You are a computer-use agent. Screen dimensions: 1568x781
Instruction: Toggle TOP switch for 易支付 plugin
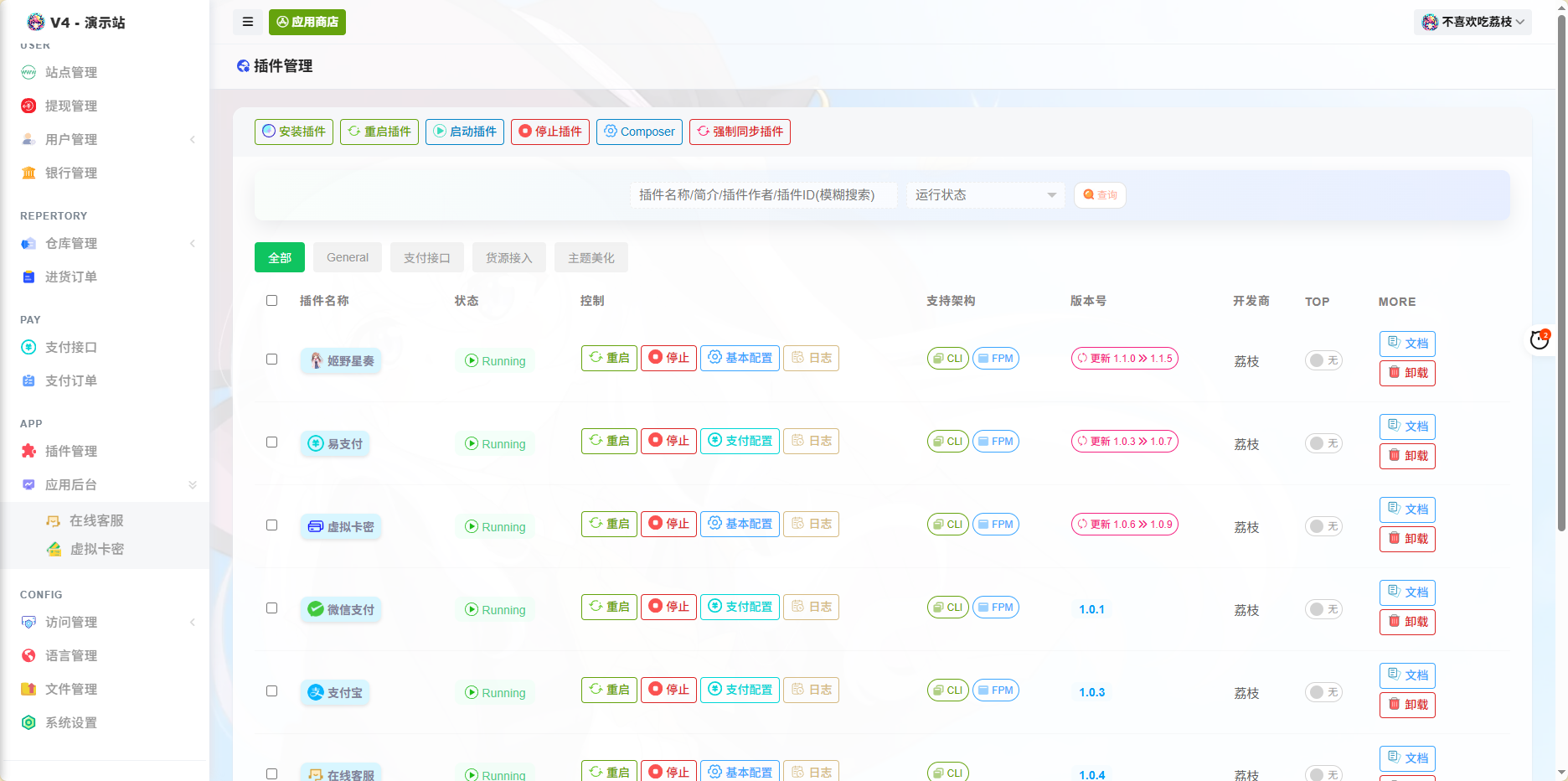[x=1323, y=443]
